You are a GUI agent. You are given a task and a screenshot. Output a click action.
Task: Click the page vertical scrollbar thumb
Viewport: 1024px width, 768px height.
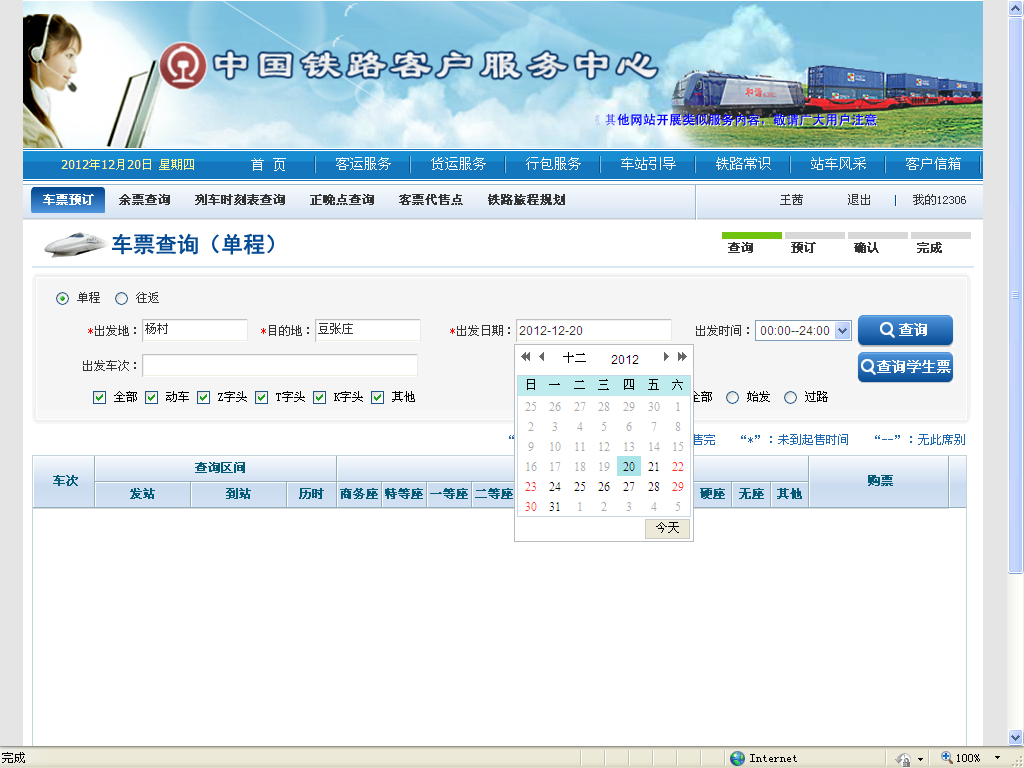(1016, 295)
